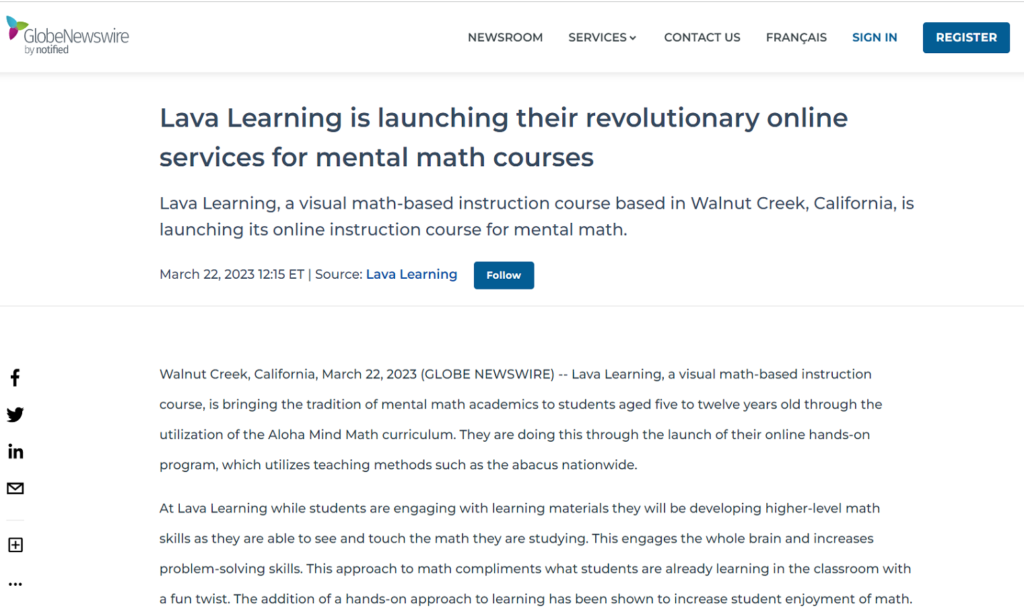Switch the site to Français
This screenshot has width=1024, height=610.
tap(796, 37)
